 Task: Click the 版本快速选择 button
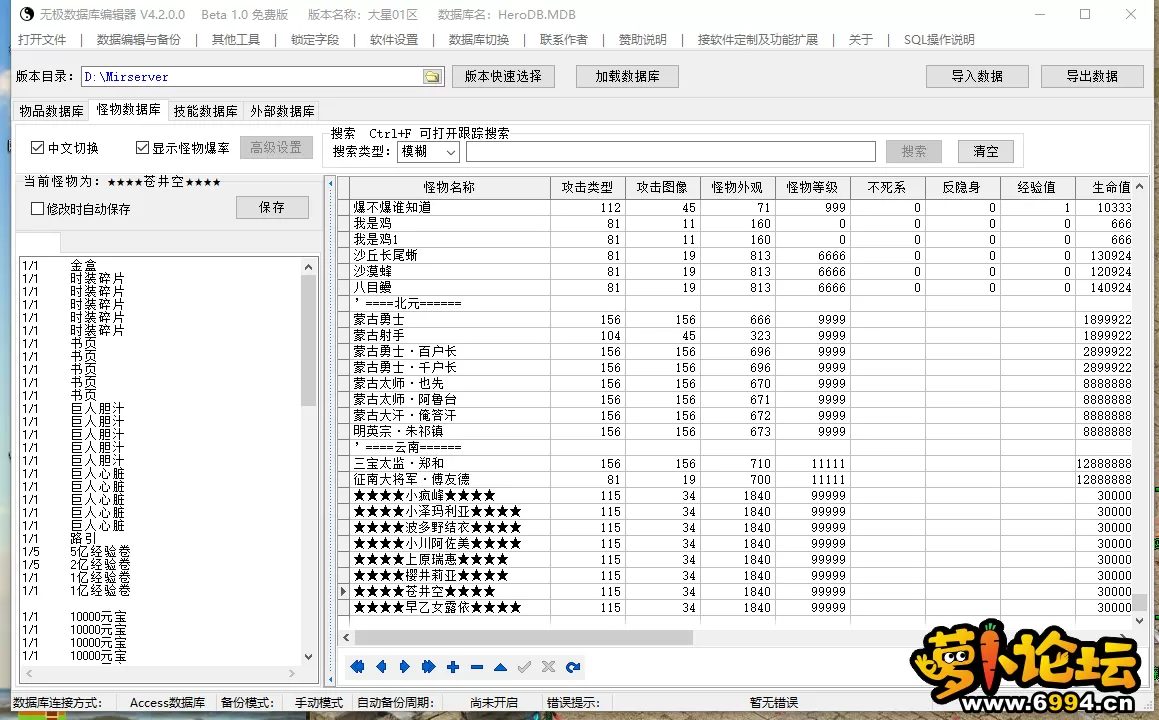(x=503, y=76)
